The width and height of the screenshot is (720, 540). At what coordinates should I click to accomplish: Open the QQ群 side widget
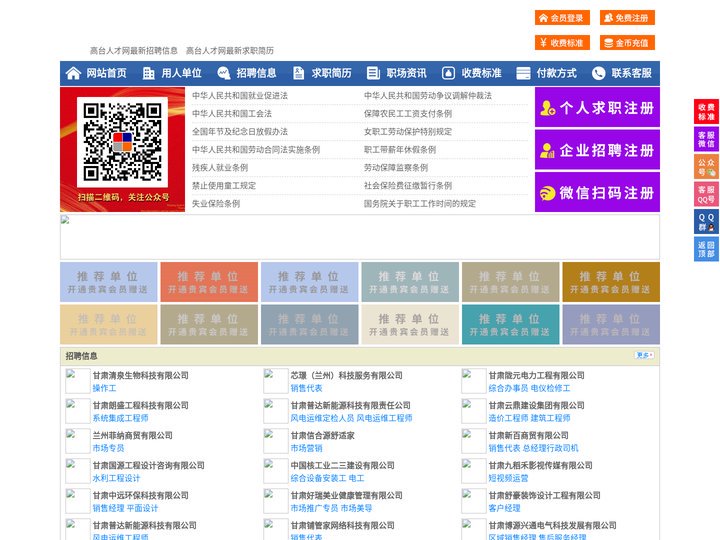[x=706, y=222]
